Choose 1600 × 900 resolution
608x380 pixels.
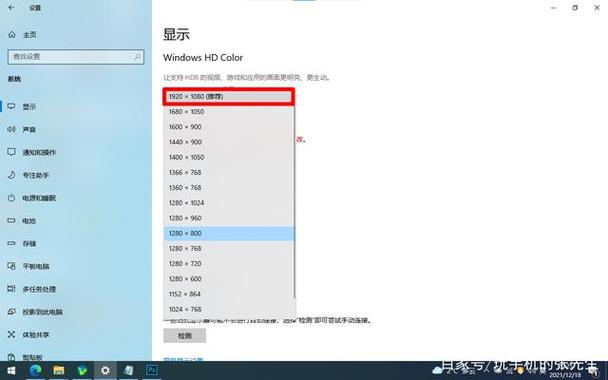click(229, 127)
